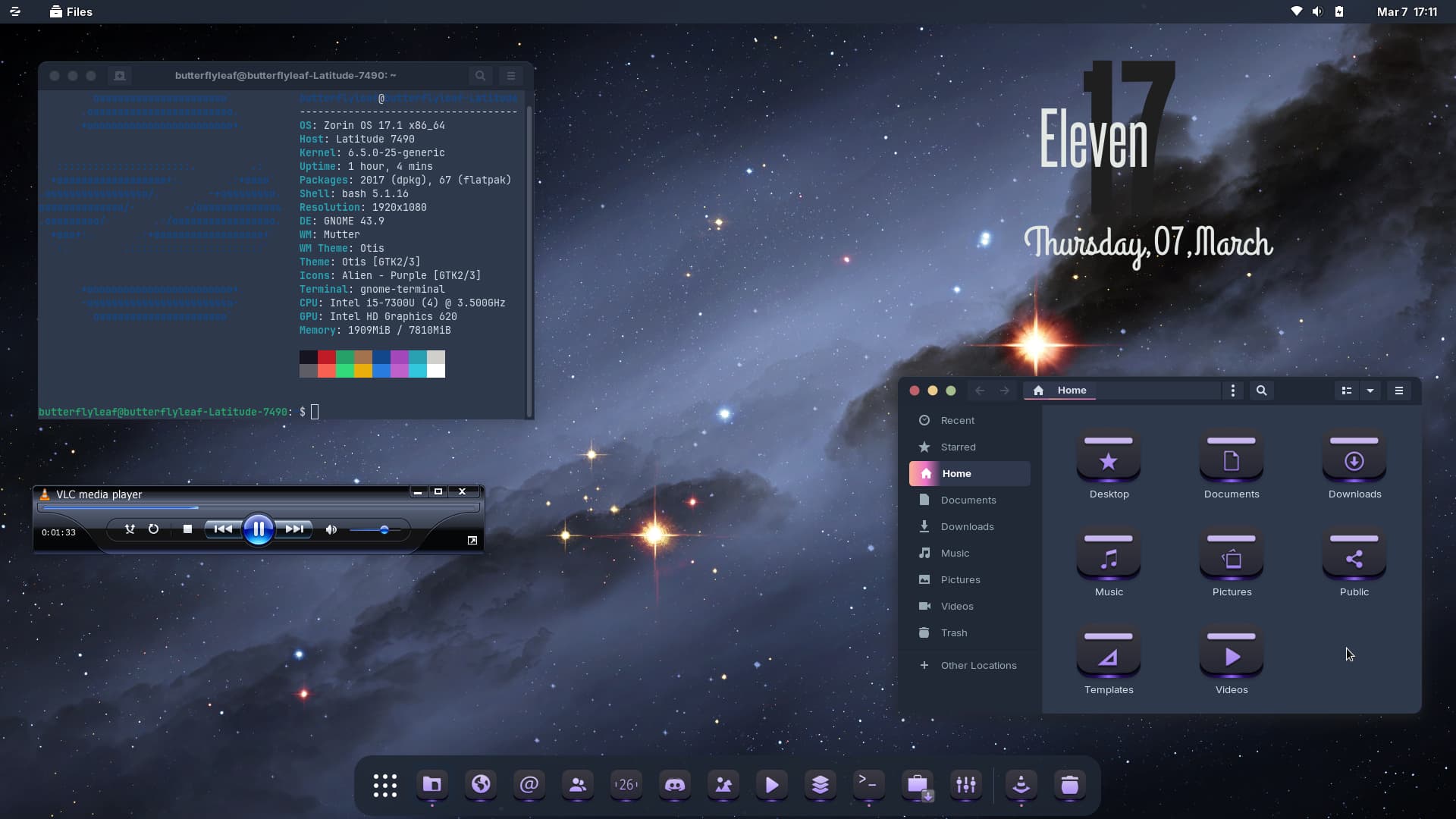Select the Videos folder icon in grid
This screenshot has width=1456, height=819.
click(x=1232, y=653)
